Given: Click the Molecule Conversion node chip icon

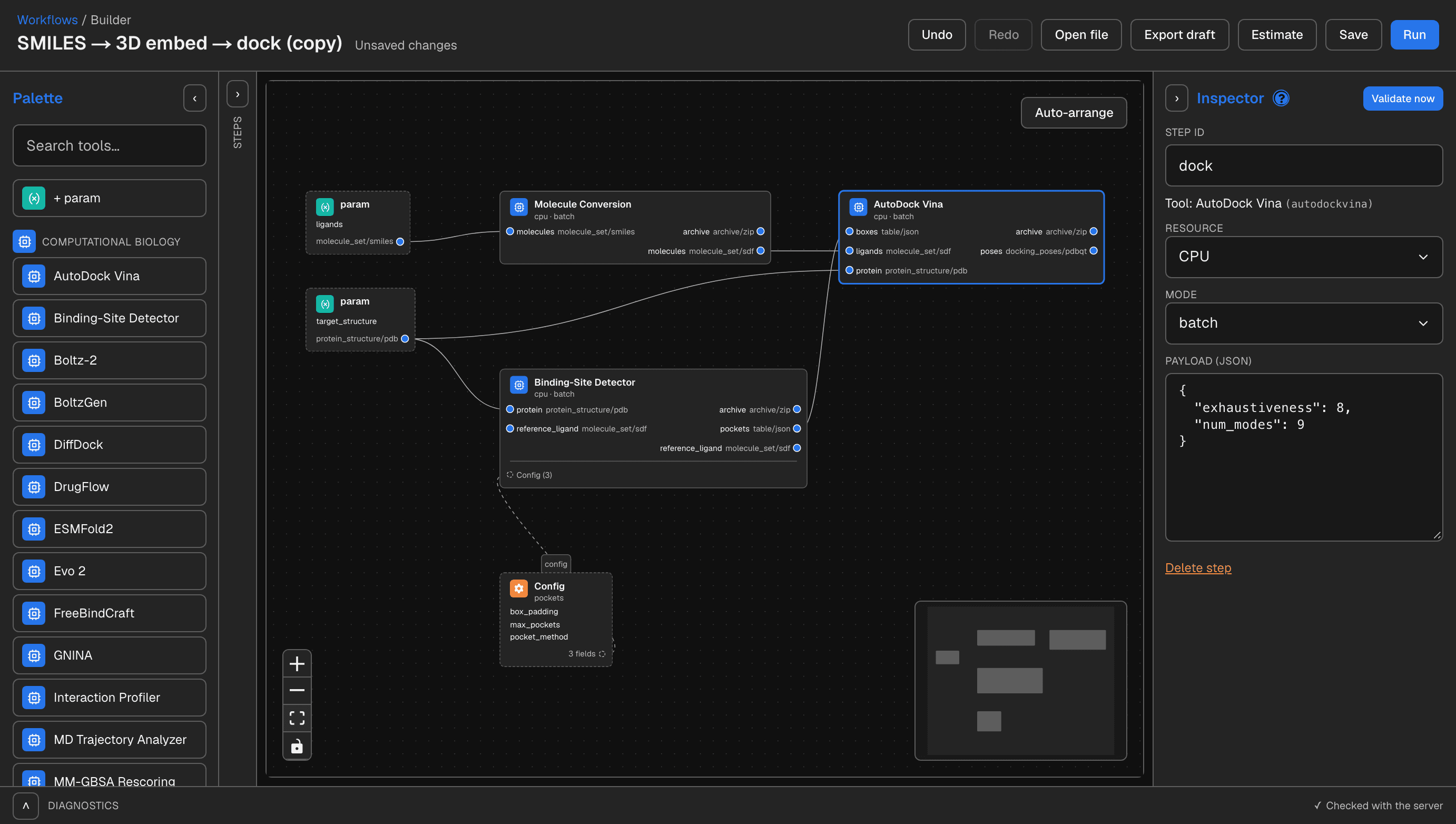Looking at the screenshot, I should pos(519,207).
